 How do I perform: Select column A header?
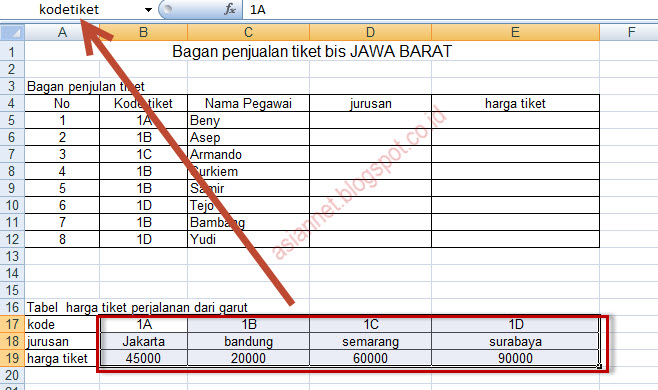[62, 32]
